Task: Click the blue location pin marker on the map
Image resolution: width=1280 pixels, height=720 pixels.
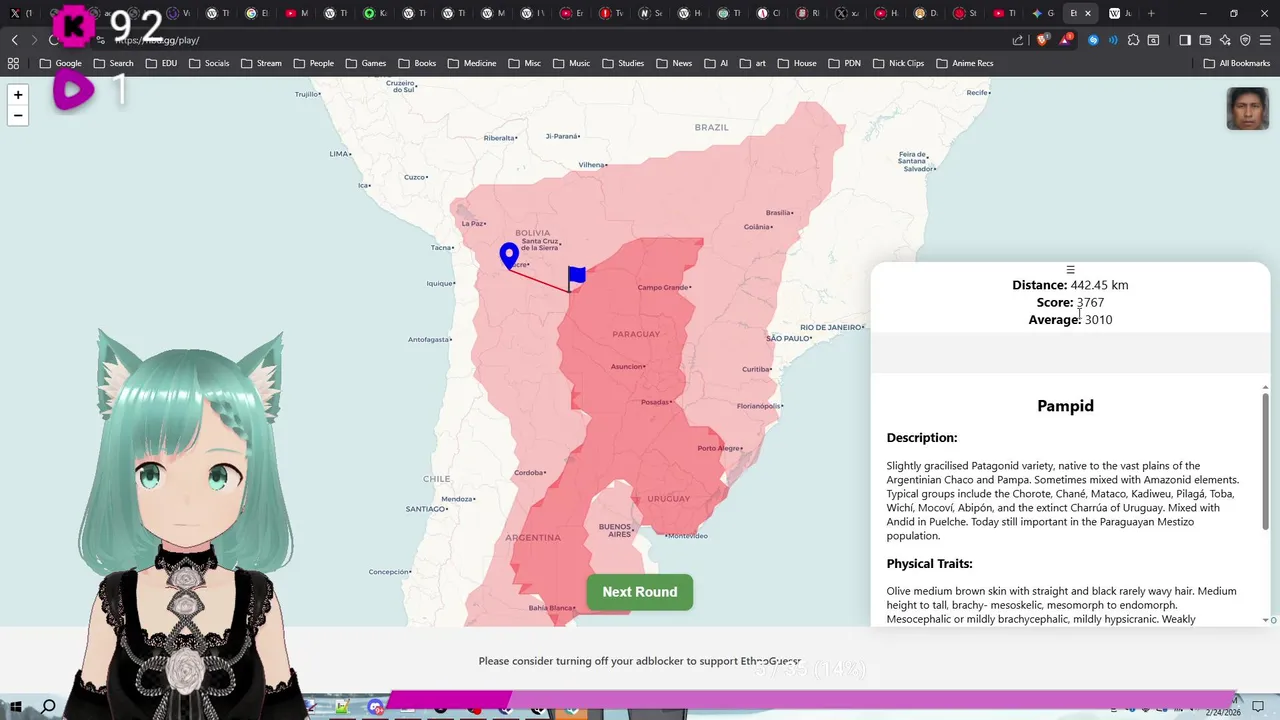Action: tap(509, 256)
